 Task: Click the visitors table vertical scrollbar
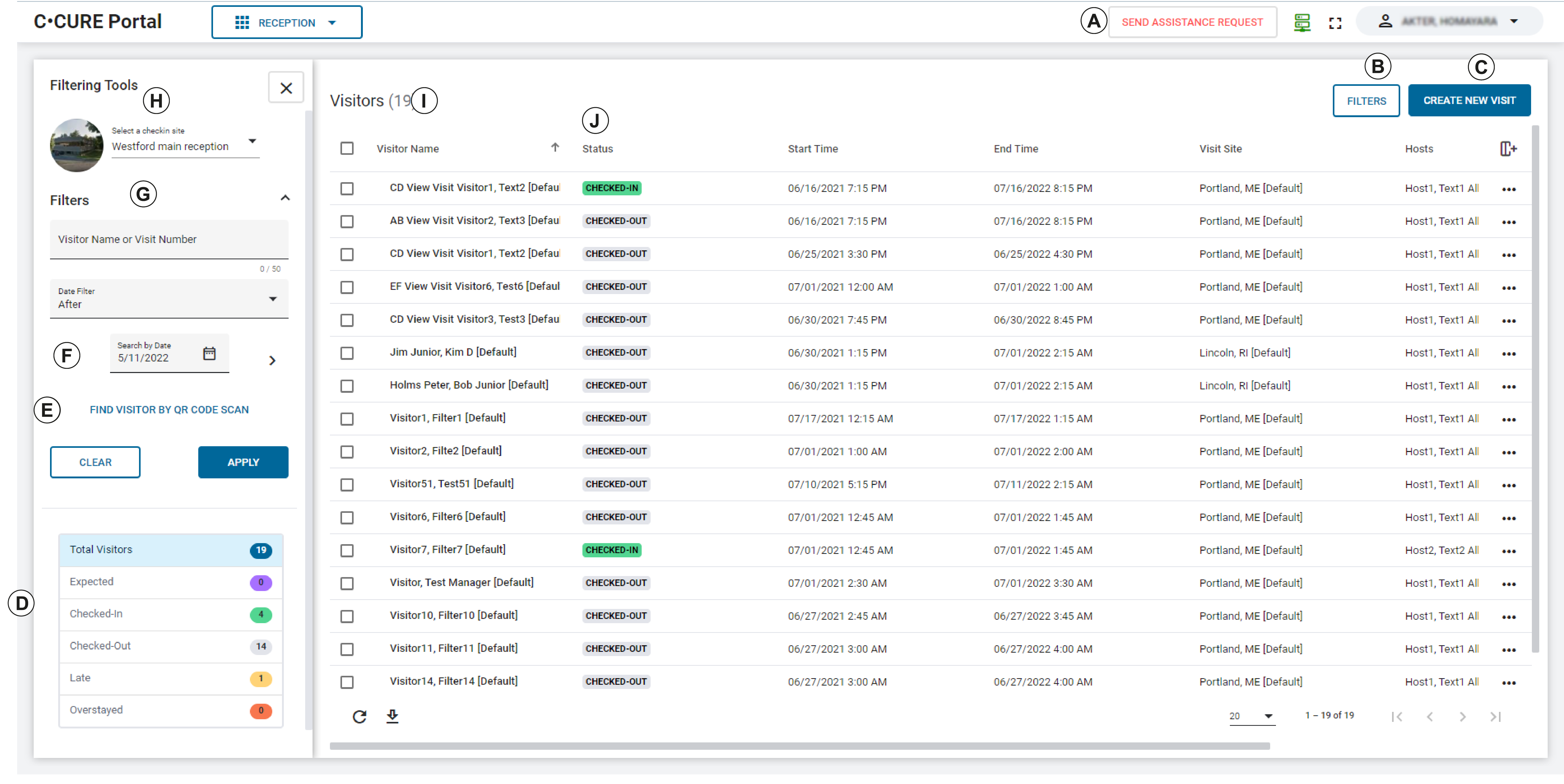tap(1536, 389)
